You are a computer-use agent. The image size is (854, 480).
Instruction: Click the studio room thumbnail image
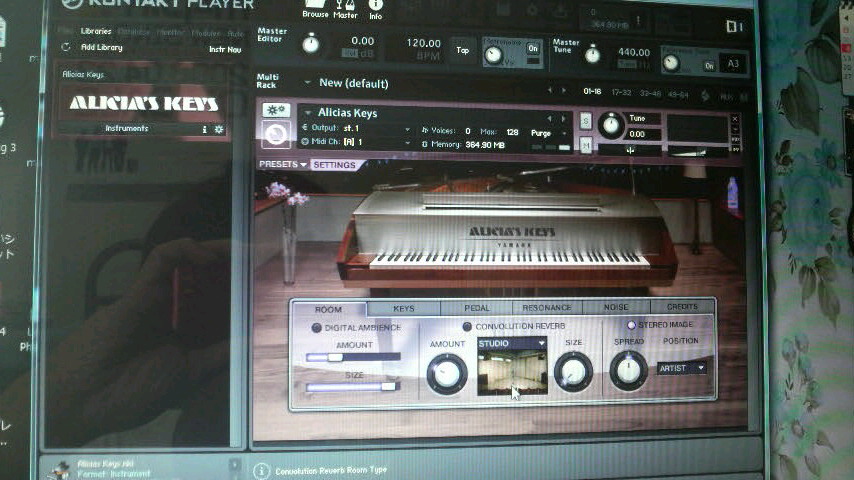pyautogui.click(x=512, y=372)
